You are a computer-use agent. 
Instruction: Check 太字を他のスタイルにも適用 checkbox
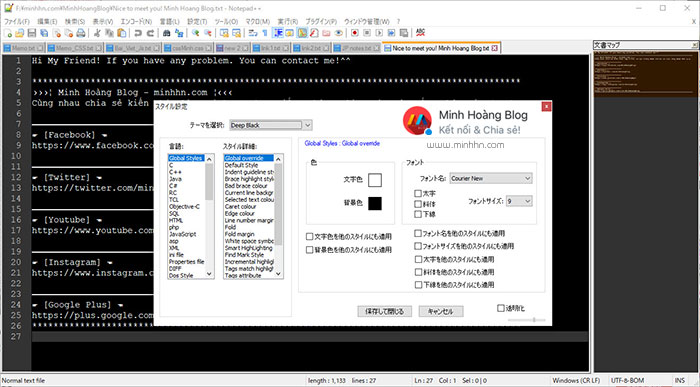tap(418, 259)
